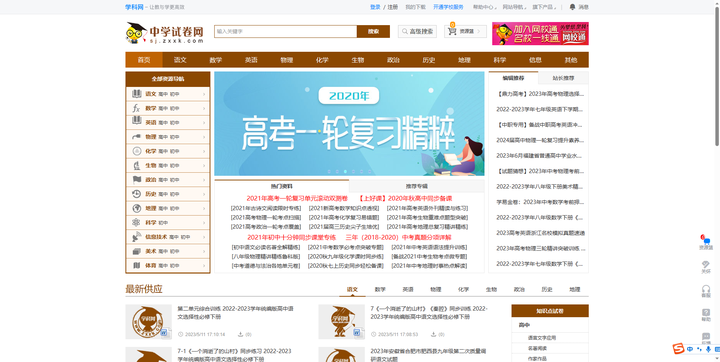Click the 学科网 link at top left
Screen dimensions: 720x362
point(134,7)
